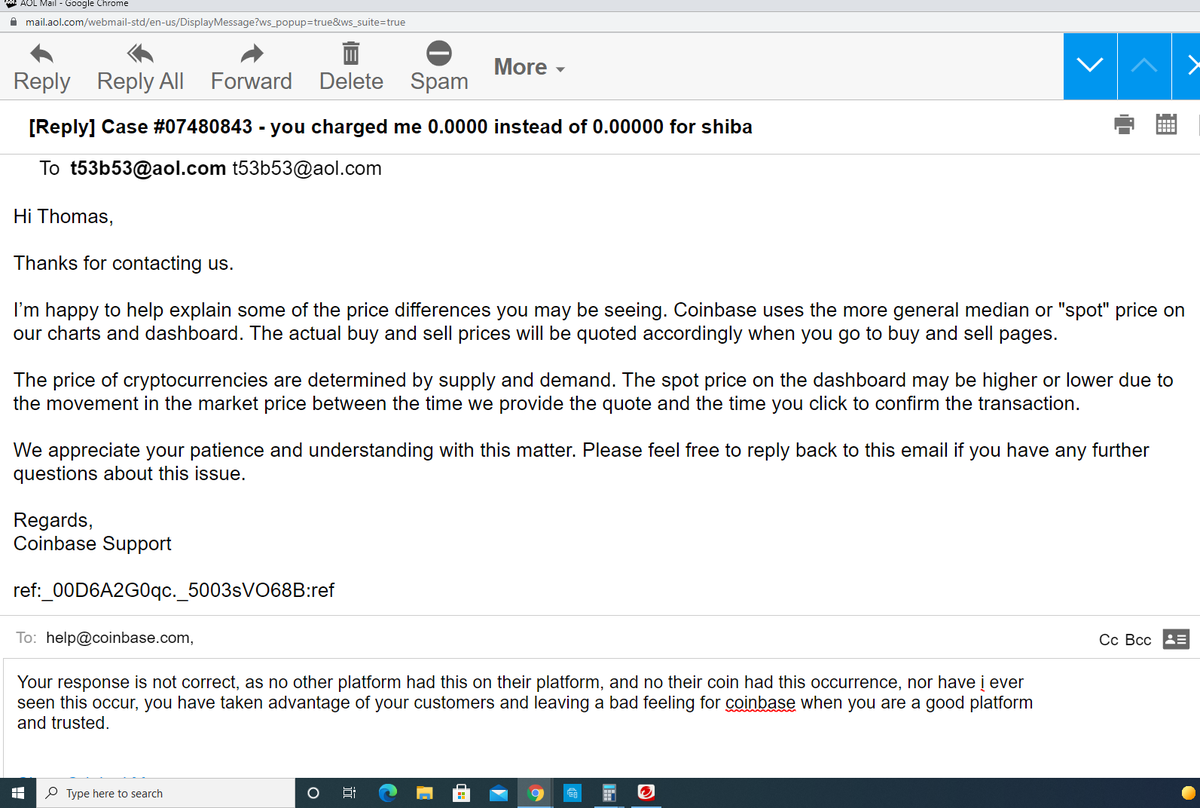Open Microsoft Store from the taskbar
Viewport: 1200px width, 808px height.
click(462, 793)
